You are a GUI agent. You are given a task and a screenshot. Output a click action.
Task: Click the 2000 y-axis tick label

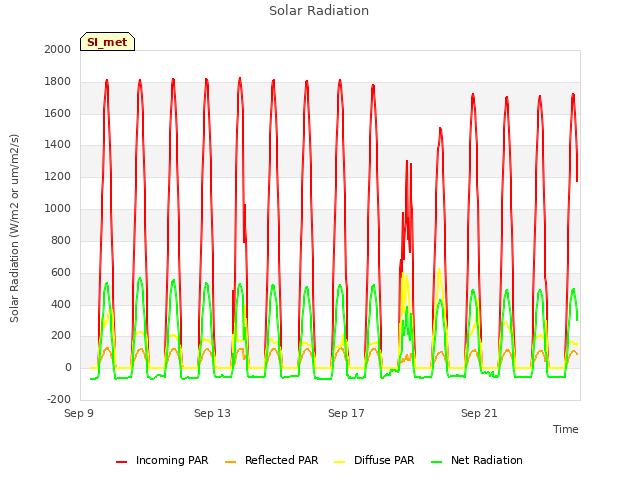coord(58,49)
